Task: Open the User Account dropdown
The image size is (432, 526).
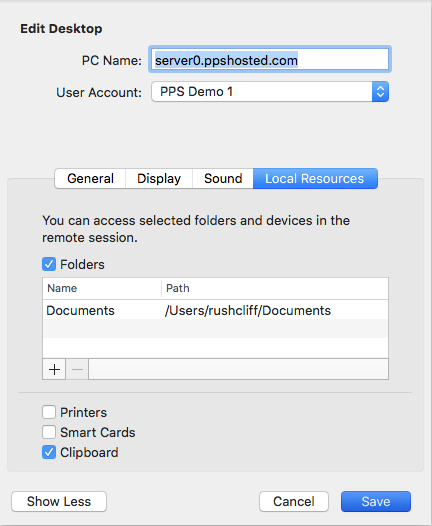Action: click(x=270, y=92)
